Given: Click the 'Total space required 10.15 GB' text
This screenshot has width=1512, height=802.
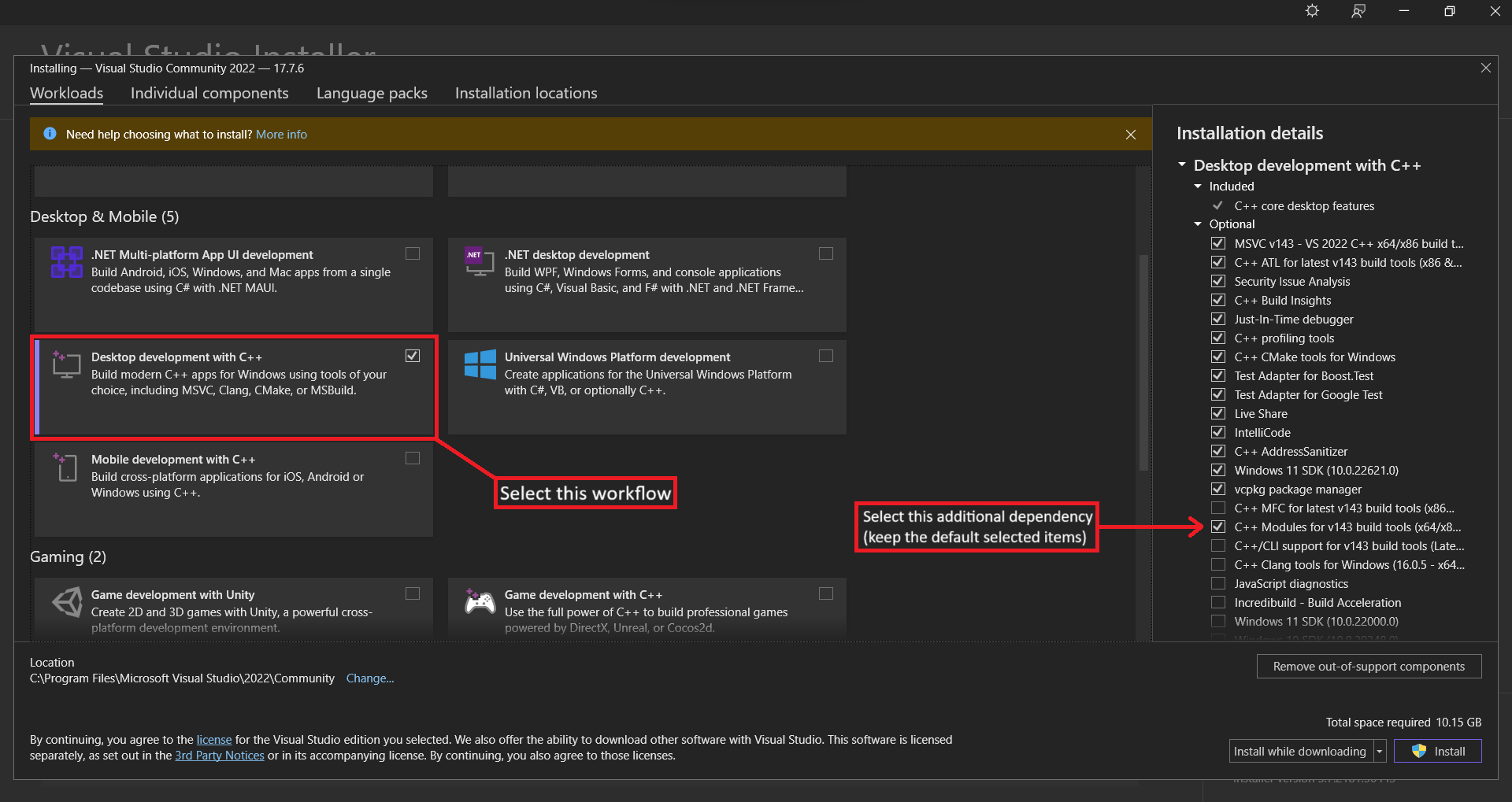Looking at the screenshot, I should [x=1403, y=723].
